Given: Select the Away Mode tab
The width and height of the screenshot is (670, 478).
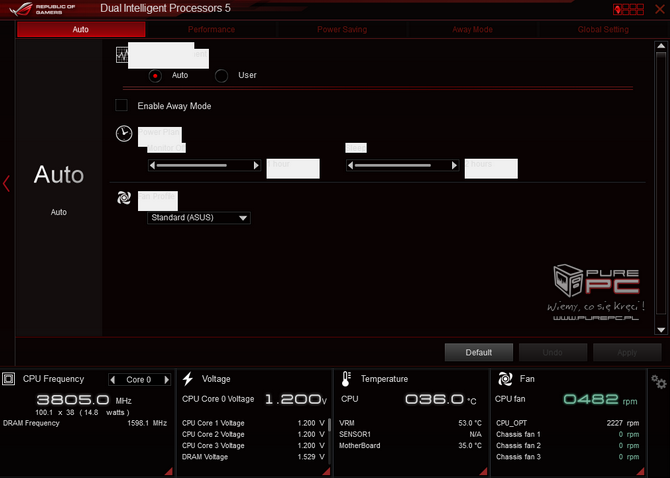Looking at the screenshot, I should pyautogui.click(x=472, y=29).
